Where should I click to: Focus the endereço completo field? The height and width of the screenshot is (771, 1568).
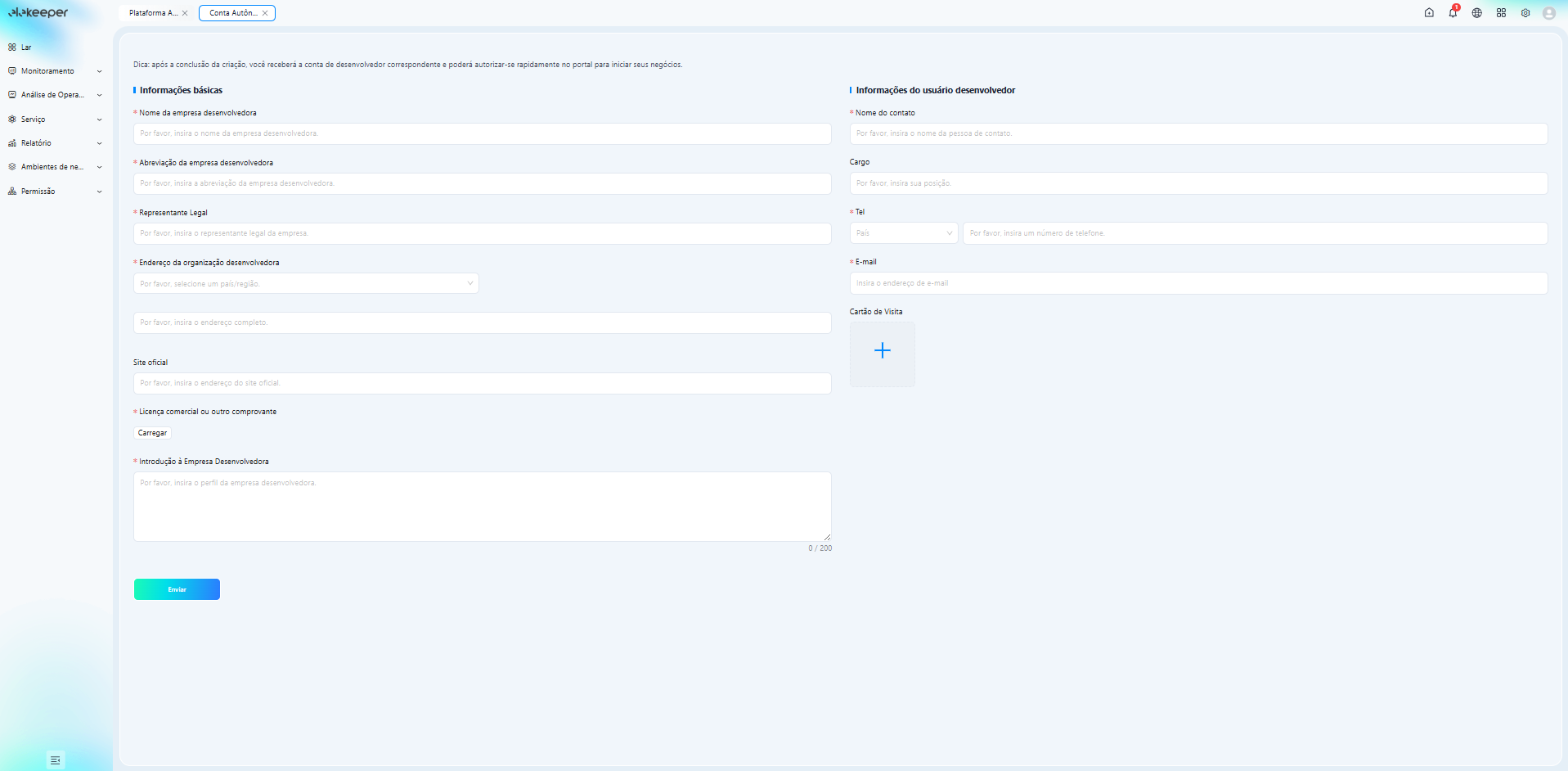click(x=483, y=322)
